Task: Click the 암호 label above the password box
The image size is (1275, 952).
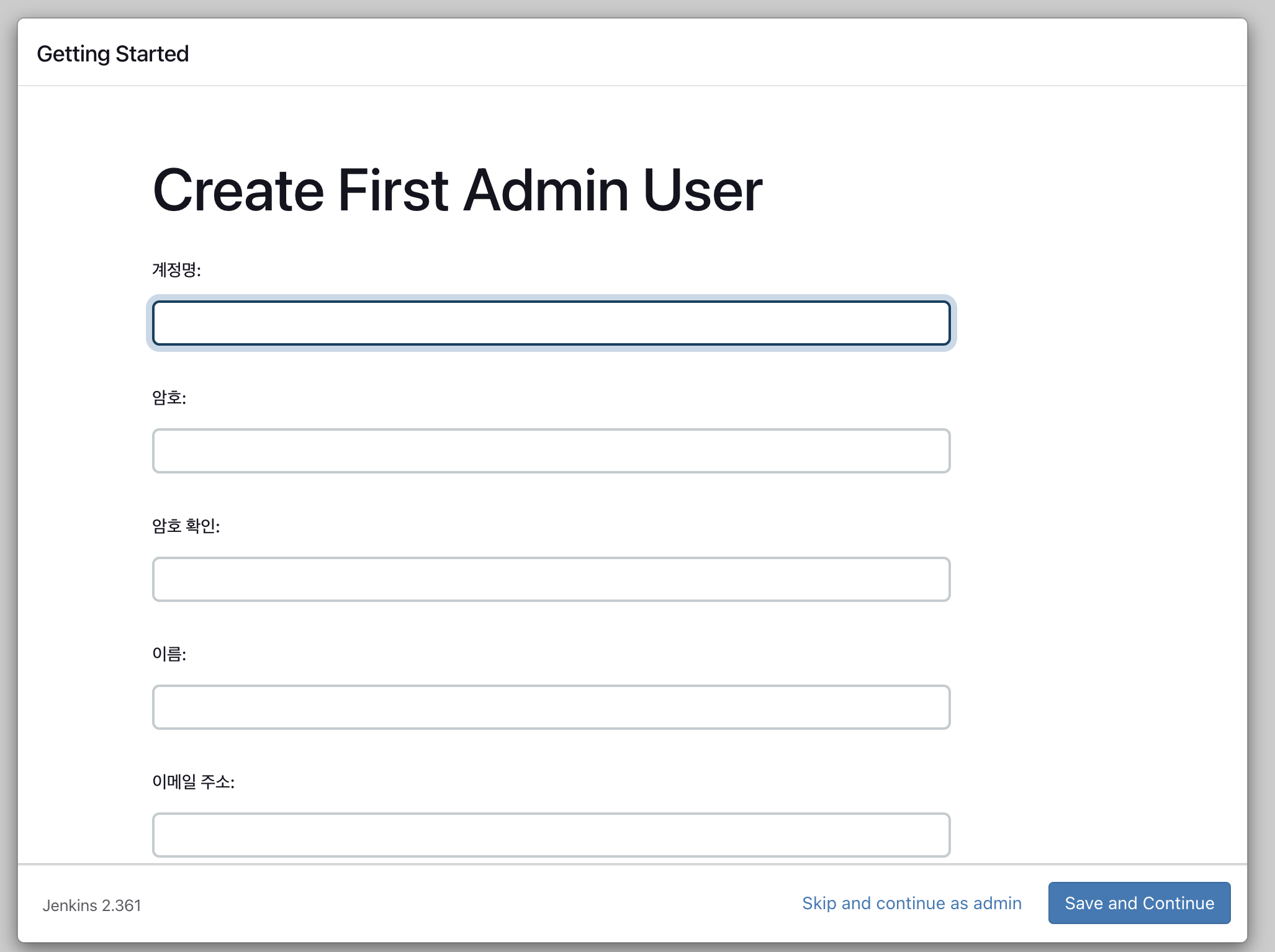Action: [x=169, y=398]
